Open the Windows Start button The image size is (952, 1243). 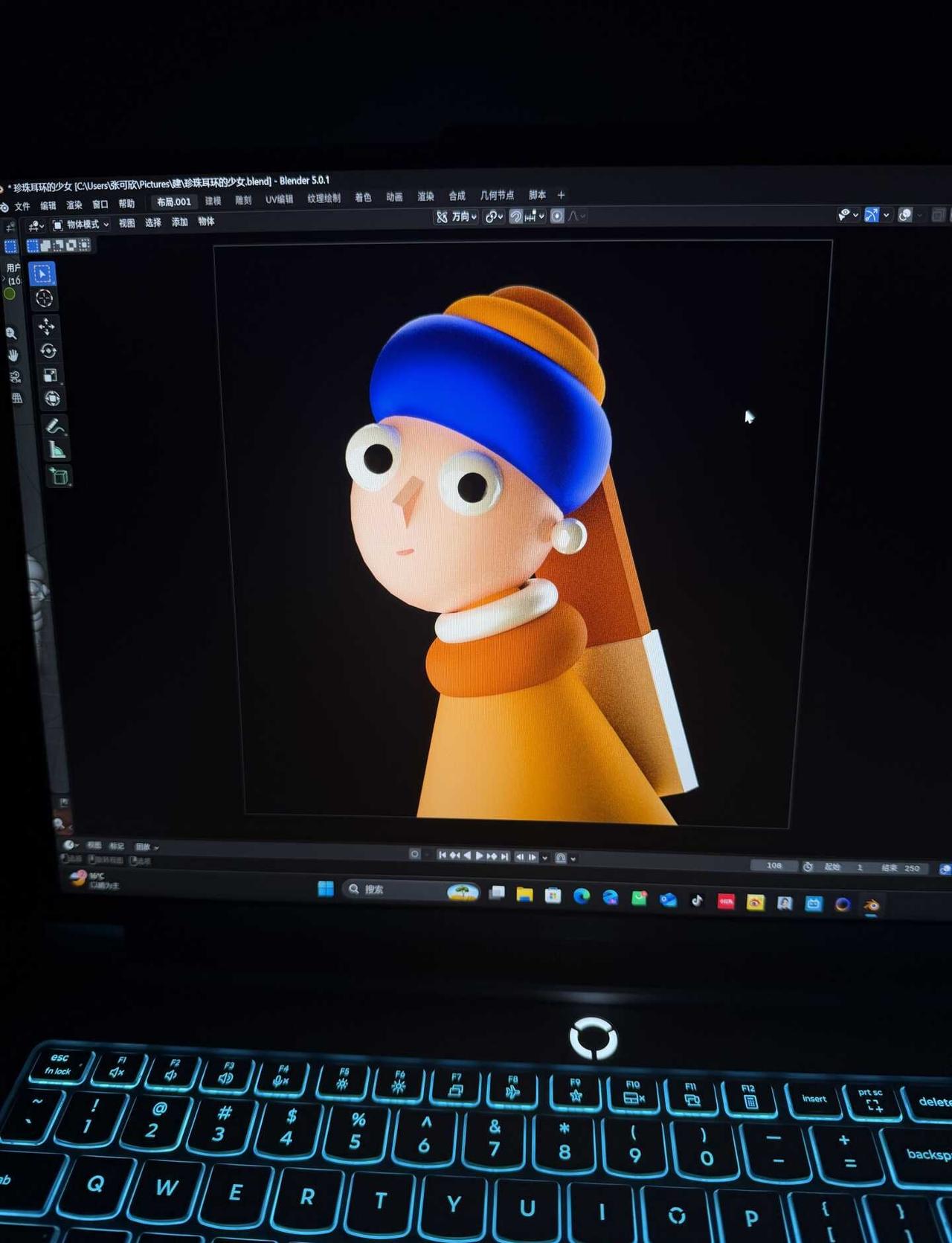coord(326,889)
